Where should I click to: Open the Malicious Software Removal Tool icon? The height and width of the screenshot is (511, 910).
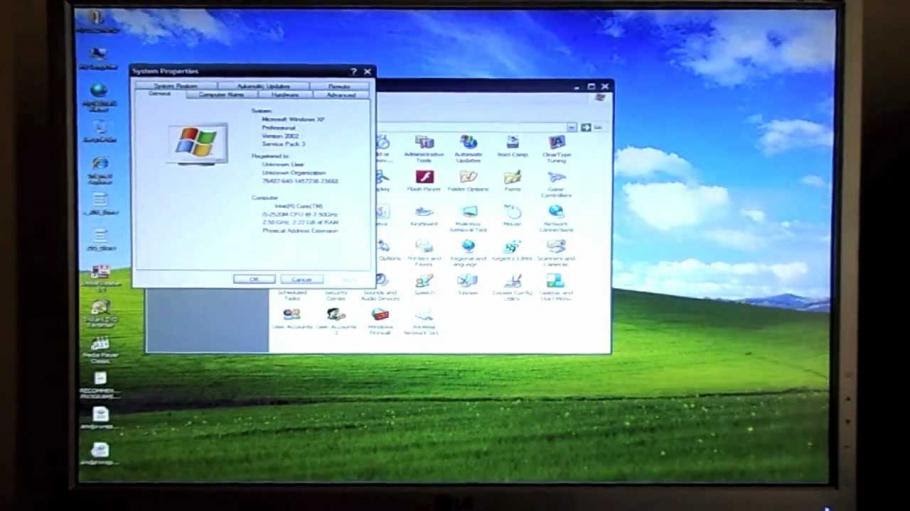point(468,218)
